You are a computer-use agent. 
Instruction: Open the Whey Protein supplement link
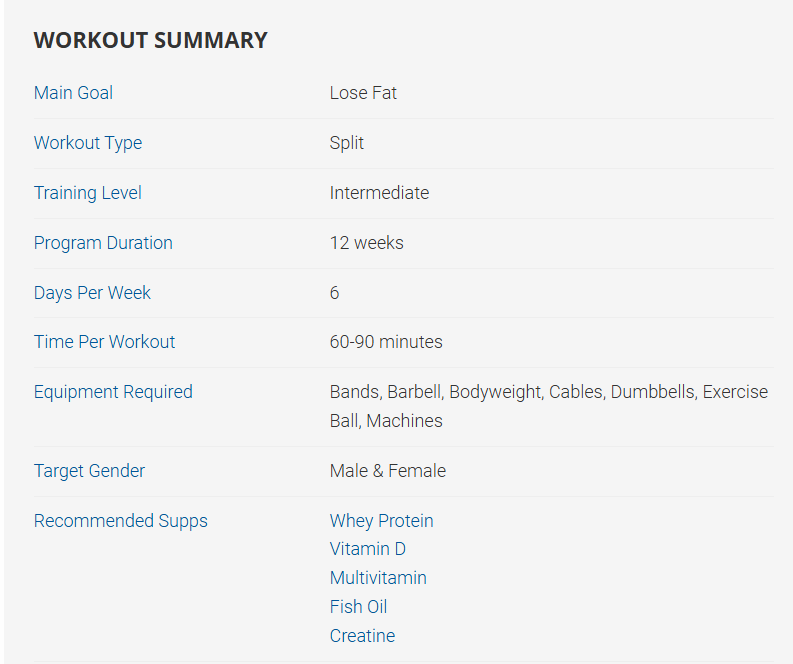(381, 521)
